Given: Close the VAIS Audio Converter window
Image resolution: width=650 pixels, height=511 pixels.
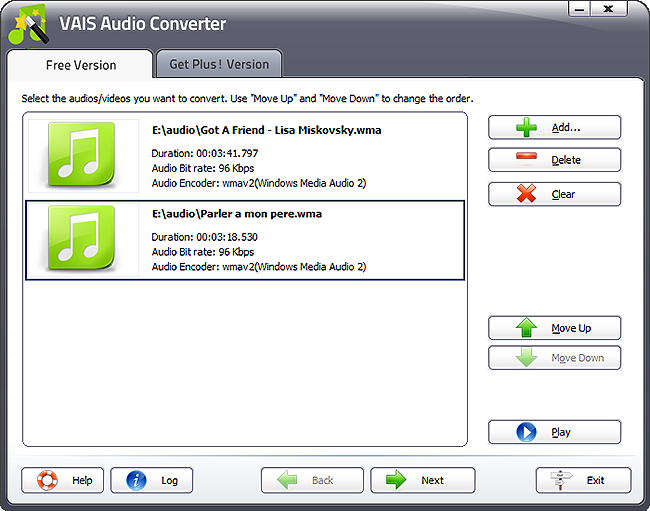Looking at the screenshot, I should click(609, 9).
